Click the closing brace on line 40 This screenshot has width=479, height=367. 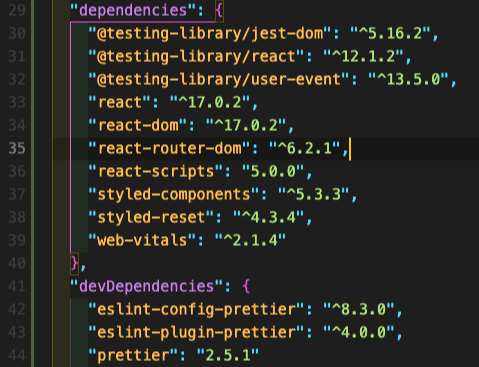pos(74,263)
